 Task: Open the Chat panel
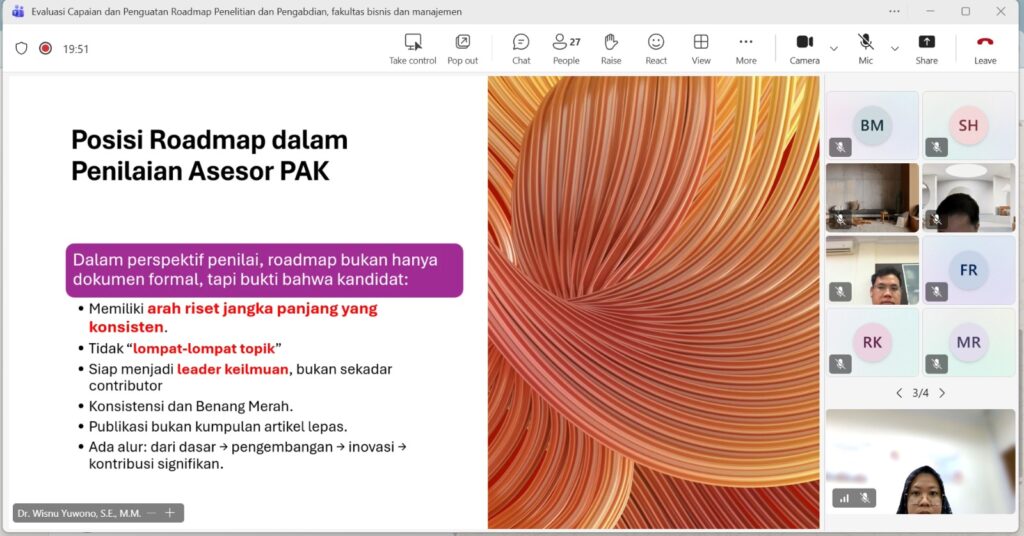[x=521, y=49]
